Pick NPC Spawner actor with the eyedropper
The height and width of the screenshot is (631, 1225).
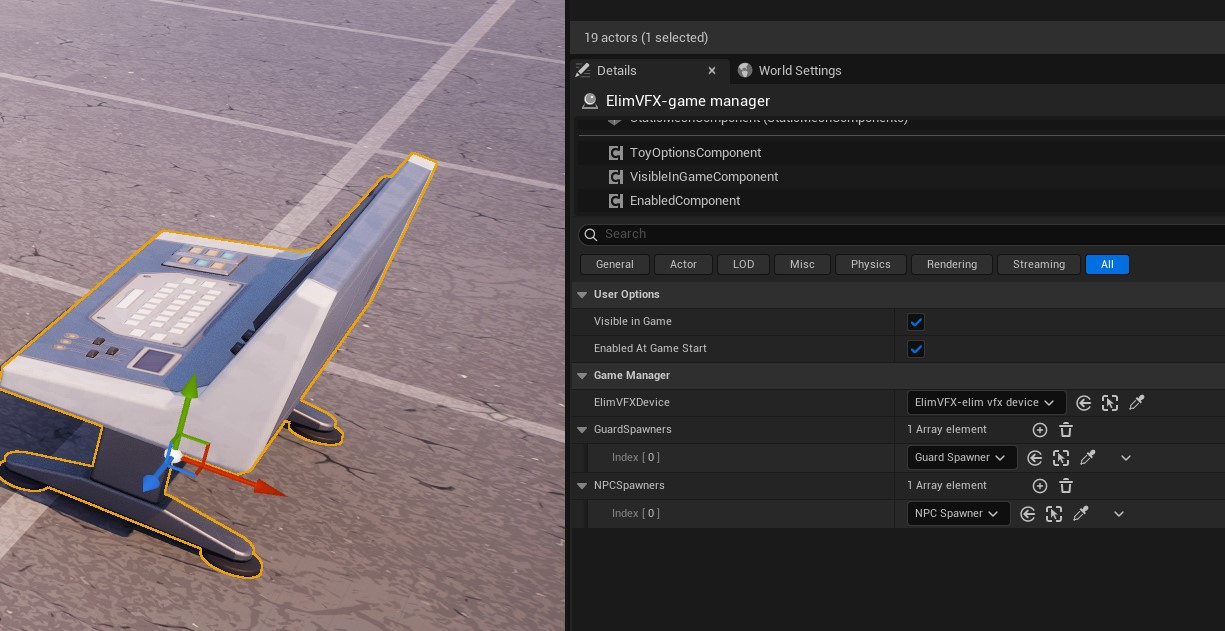coord(1081,514)
